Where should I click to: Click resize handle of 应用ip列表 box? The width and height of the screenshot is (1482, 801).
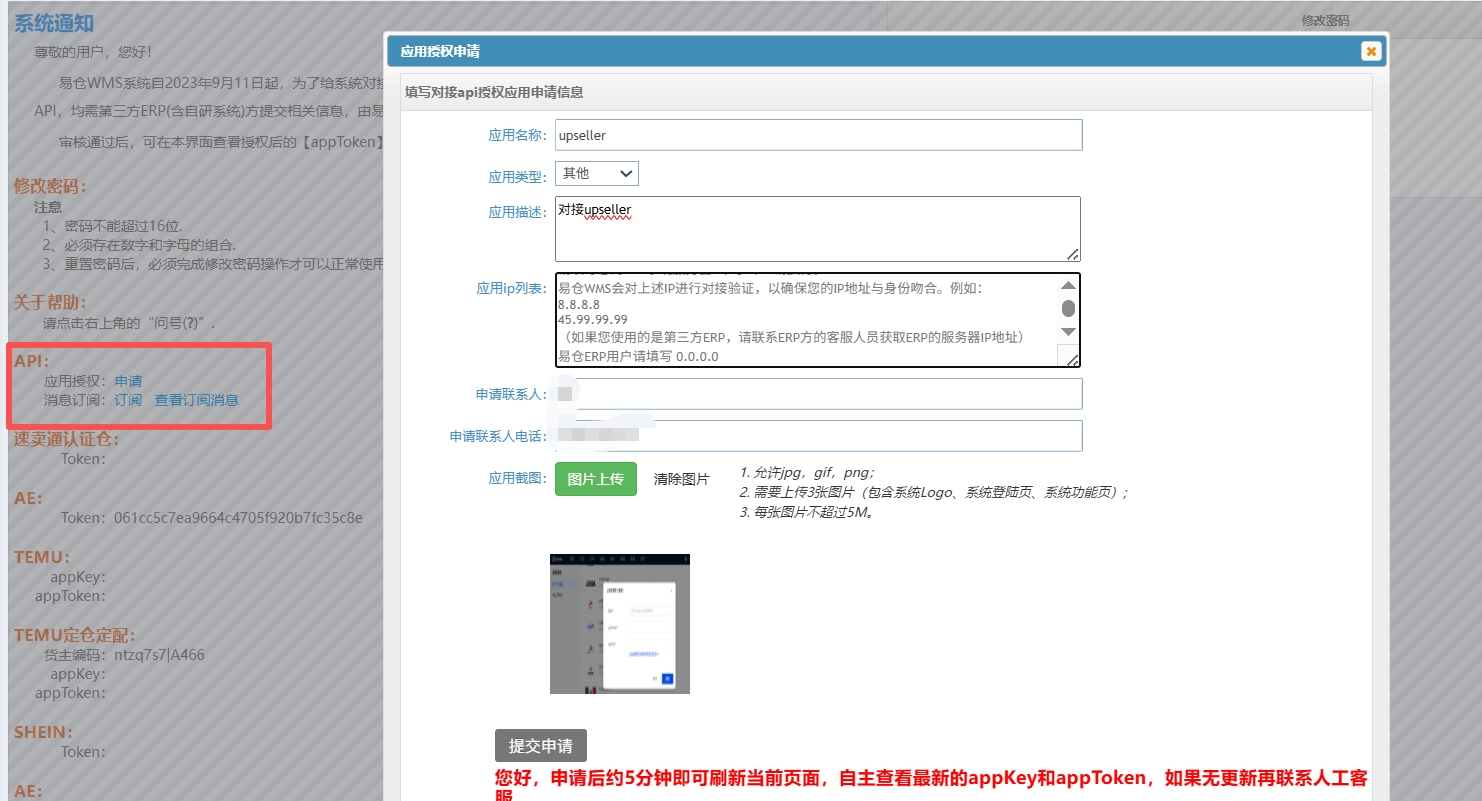coord(1070,359)
